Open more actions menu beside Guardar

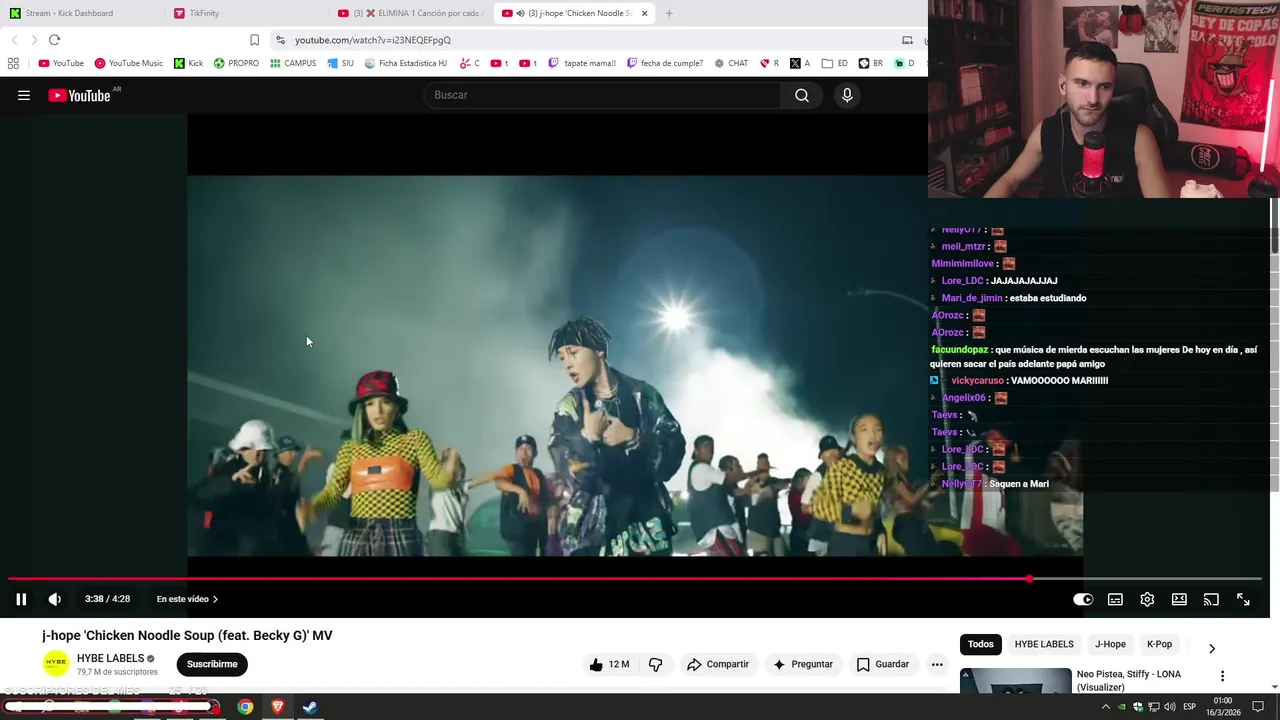(937, 664)
